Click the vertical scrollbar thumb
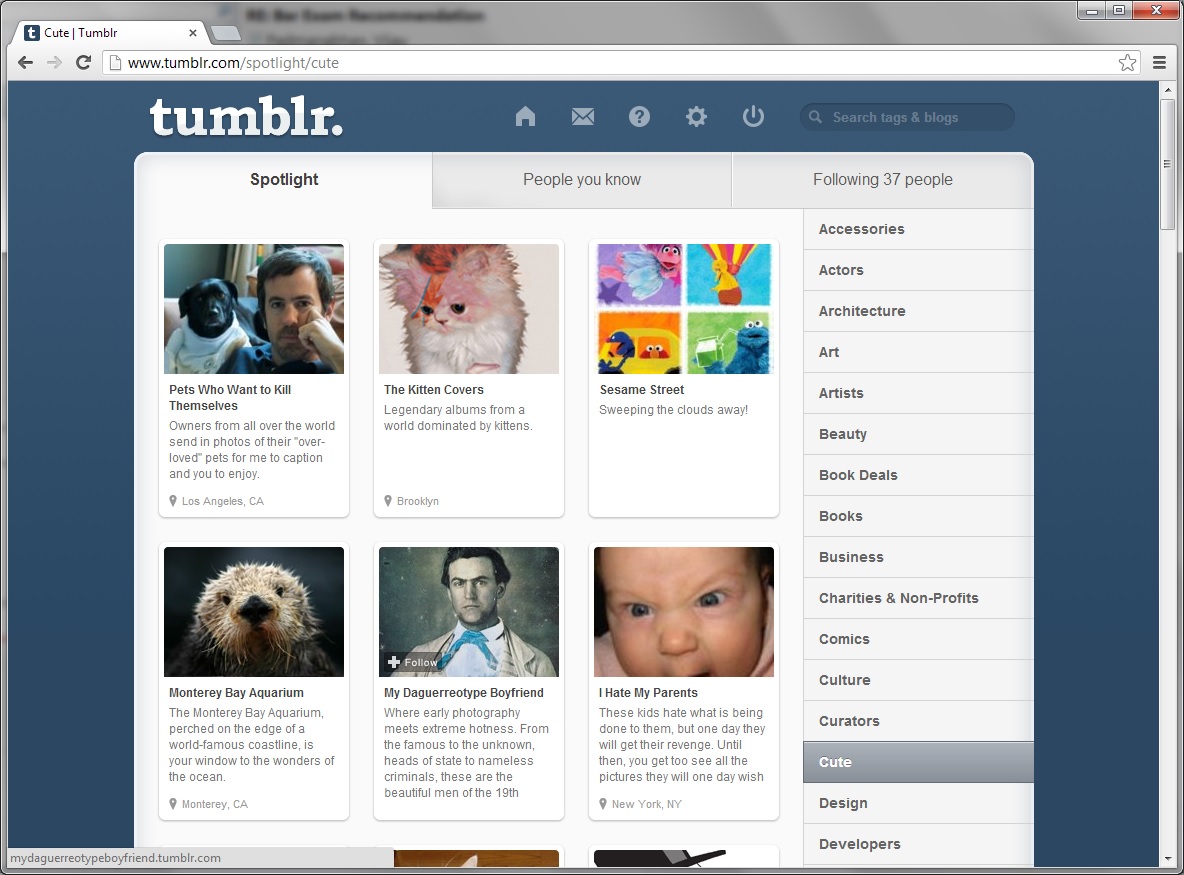This screenshot has height=875, width=1184. 1167,164
